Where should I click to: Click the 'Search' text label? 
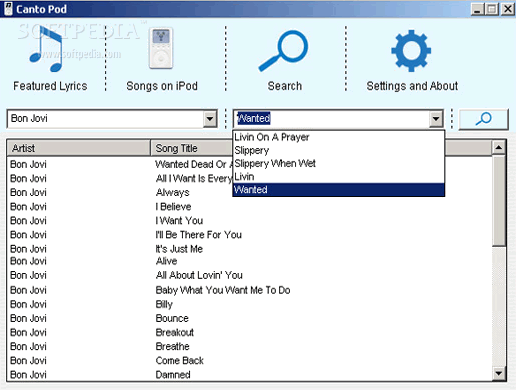pos(285,86)
